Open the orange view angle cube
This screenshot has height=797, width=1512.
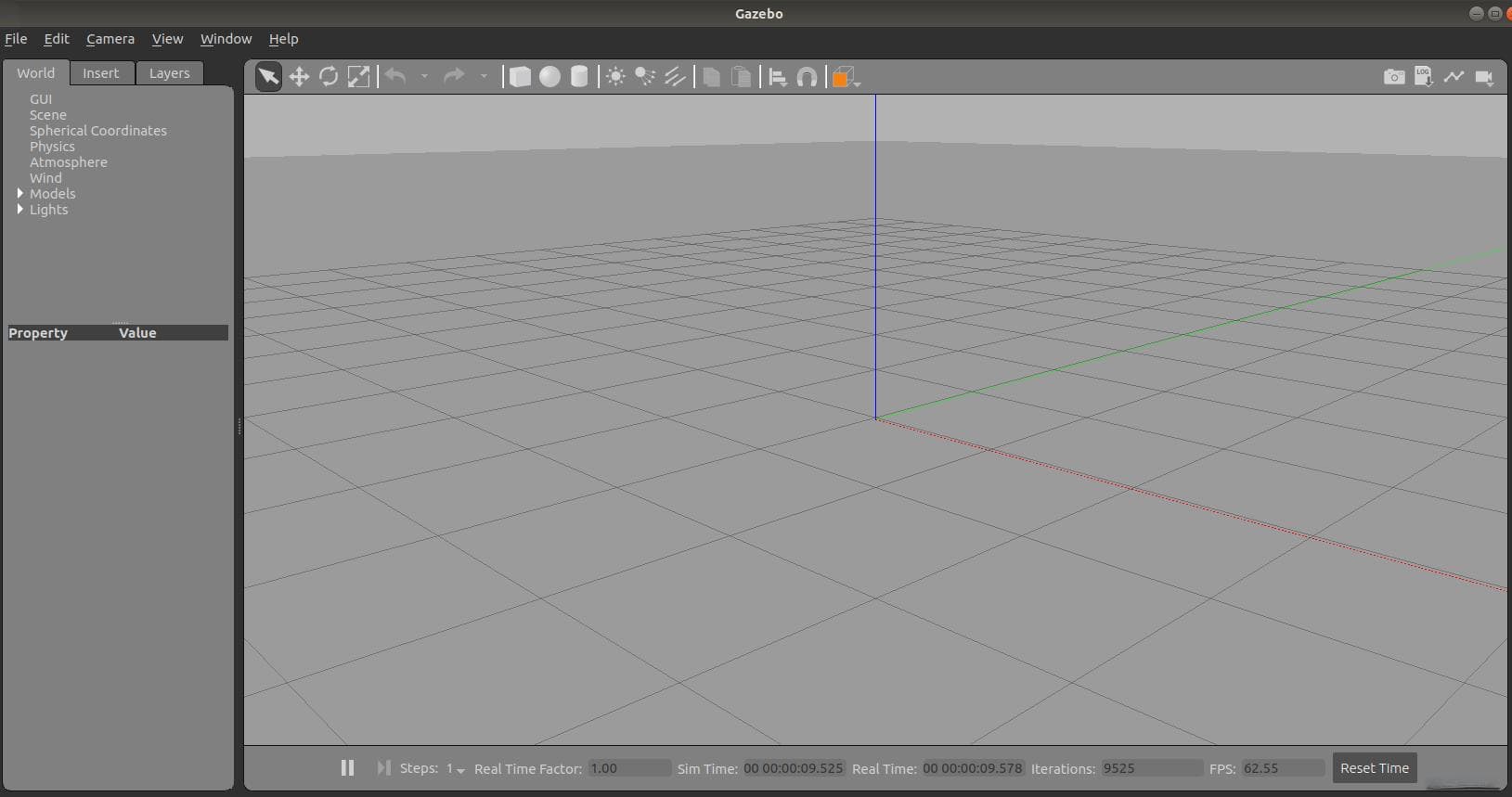point(845,77)
